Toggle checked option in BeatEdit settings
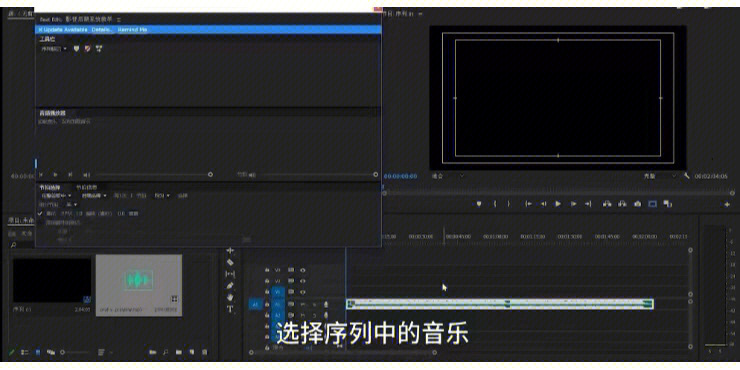The width and height of the screenshot is (740, 370). 41,213
